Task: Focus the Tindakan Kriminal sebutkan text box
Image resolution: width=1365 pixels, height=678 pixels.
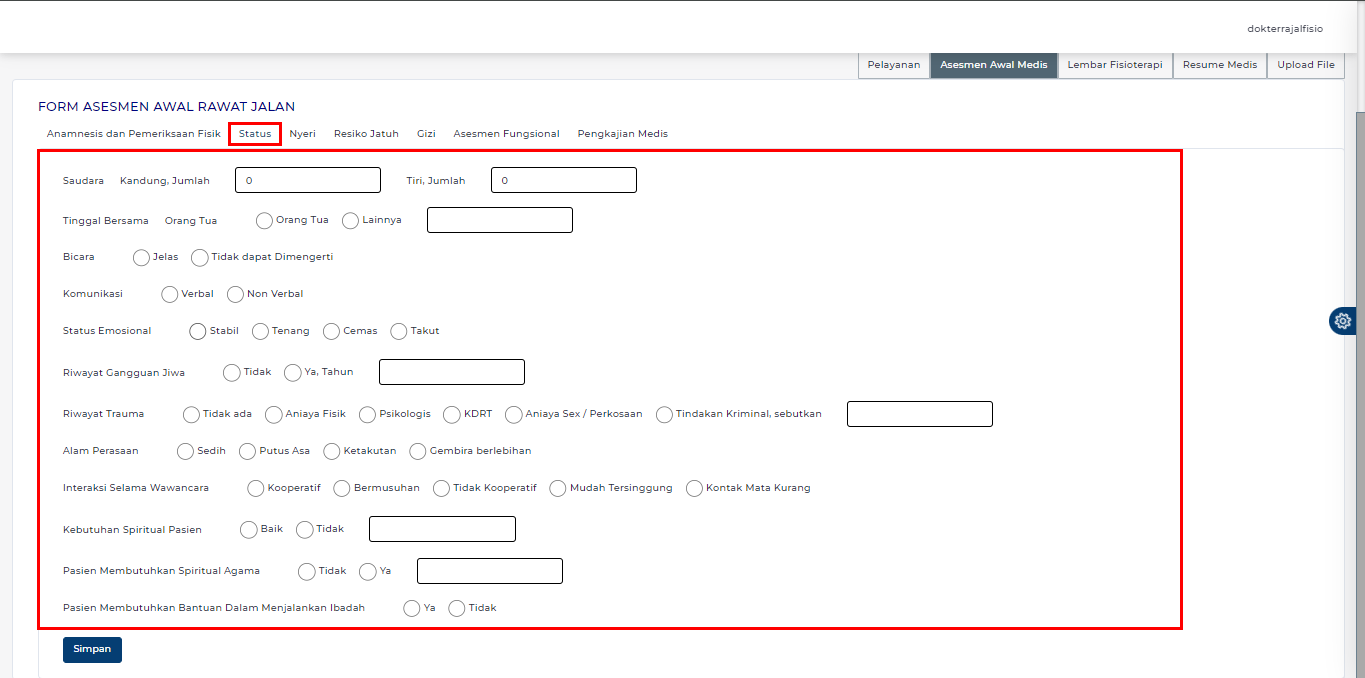Action: click(x=919, y=414)
